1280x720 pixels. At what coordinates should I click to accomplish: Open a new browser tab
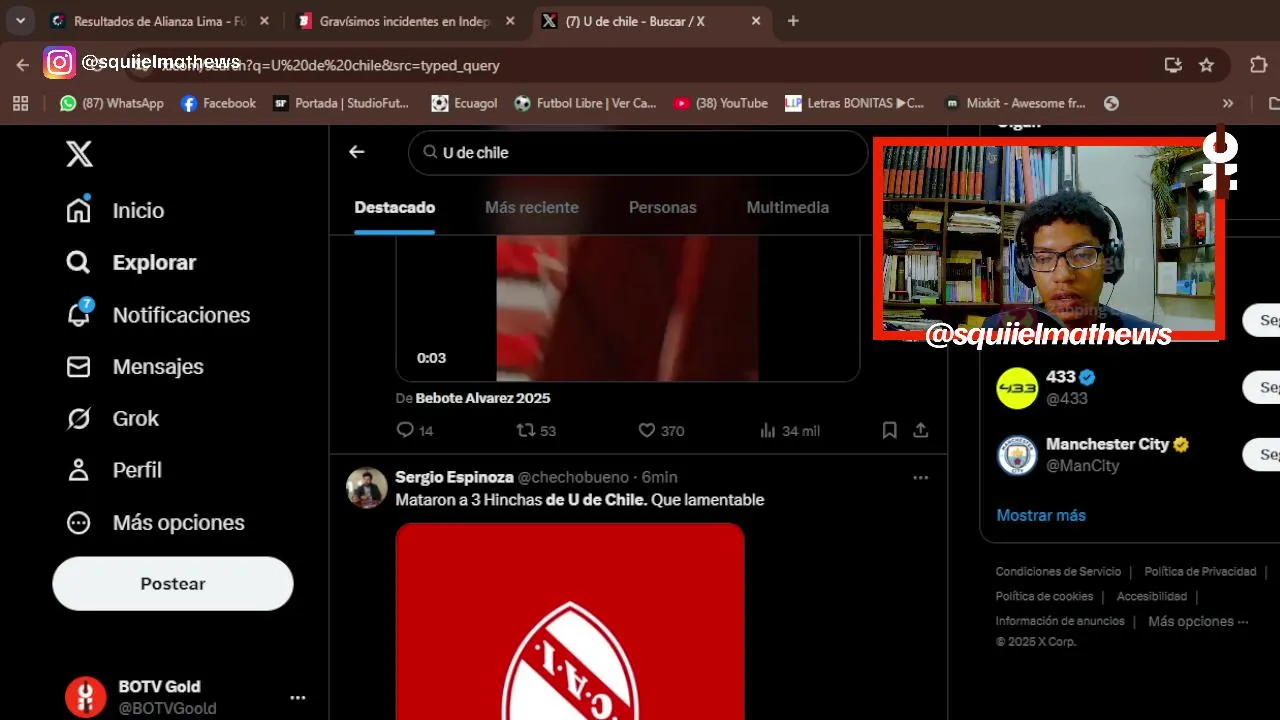(793, 21)
